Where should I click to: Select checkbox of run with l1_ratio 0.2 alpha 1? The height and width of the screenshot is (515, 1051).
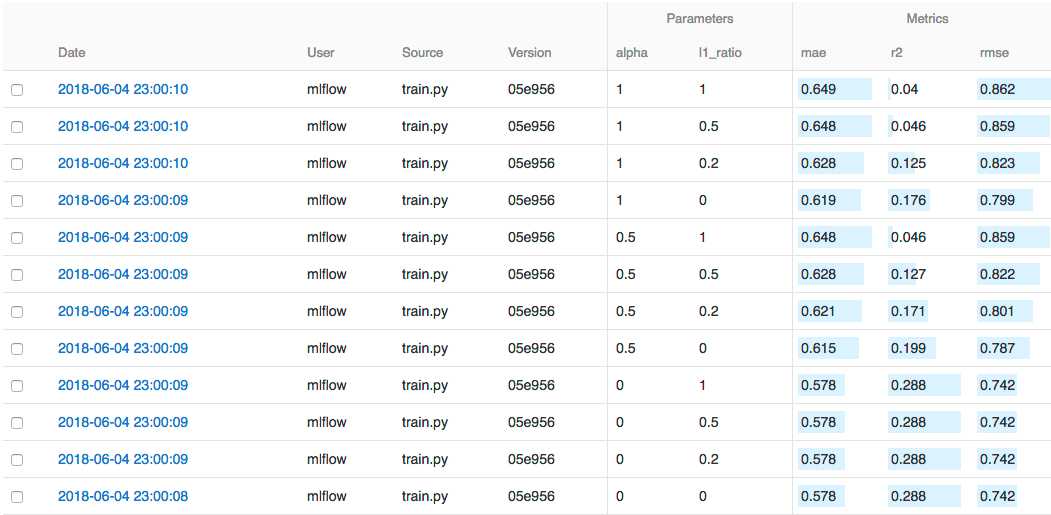pos(17,164)
